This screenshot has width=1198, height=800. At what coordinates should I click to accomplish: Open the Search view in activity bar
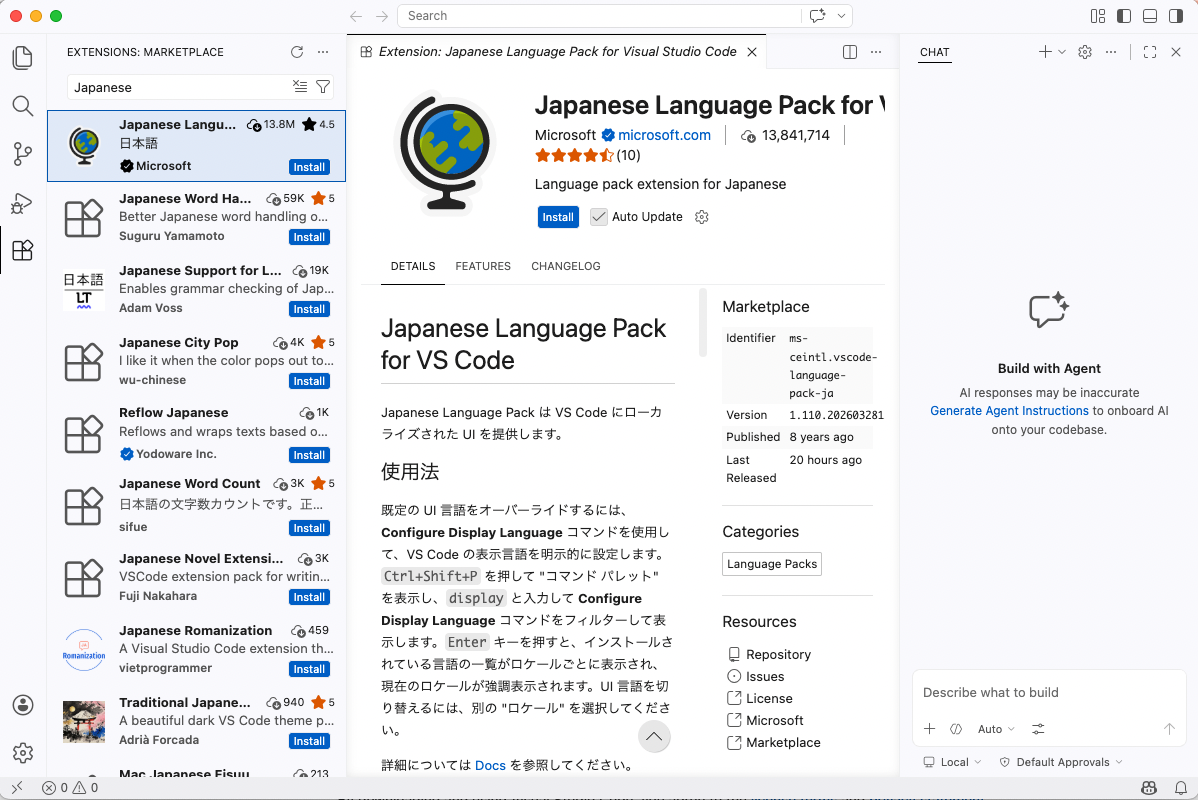point(23,106)
